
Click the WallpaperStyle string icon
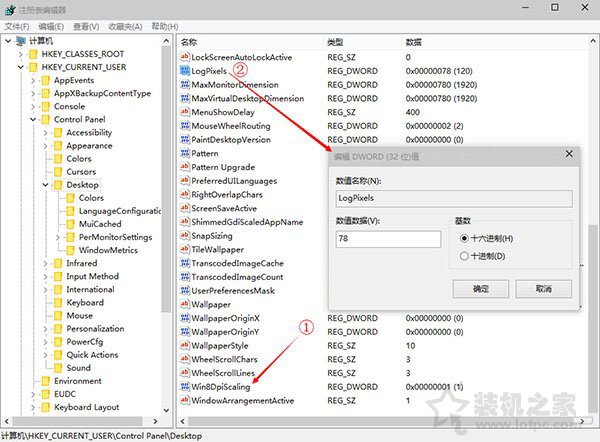(185, 346)
